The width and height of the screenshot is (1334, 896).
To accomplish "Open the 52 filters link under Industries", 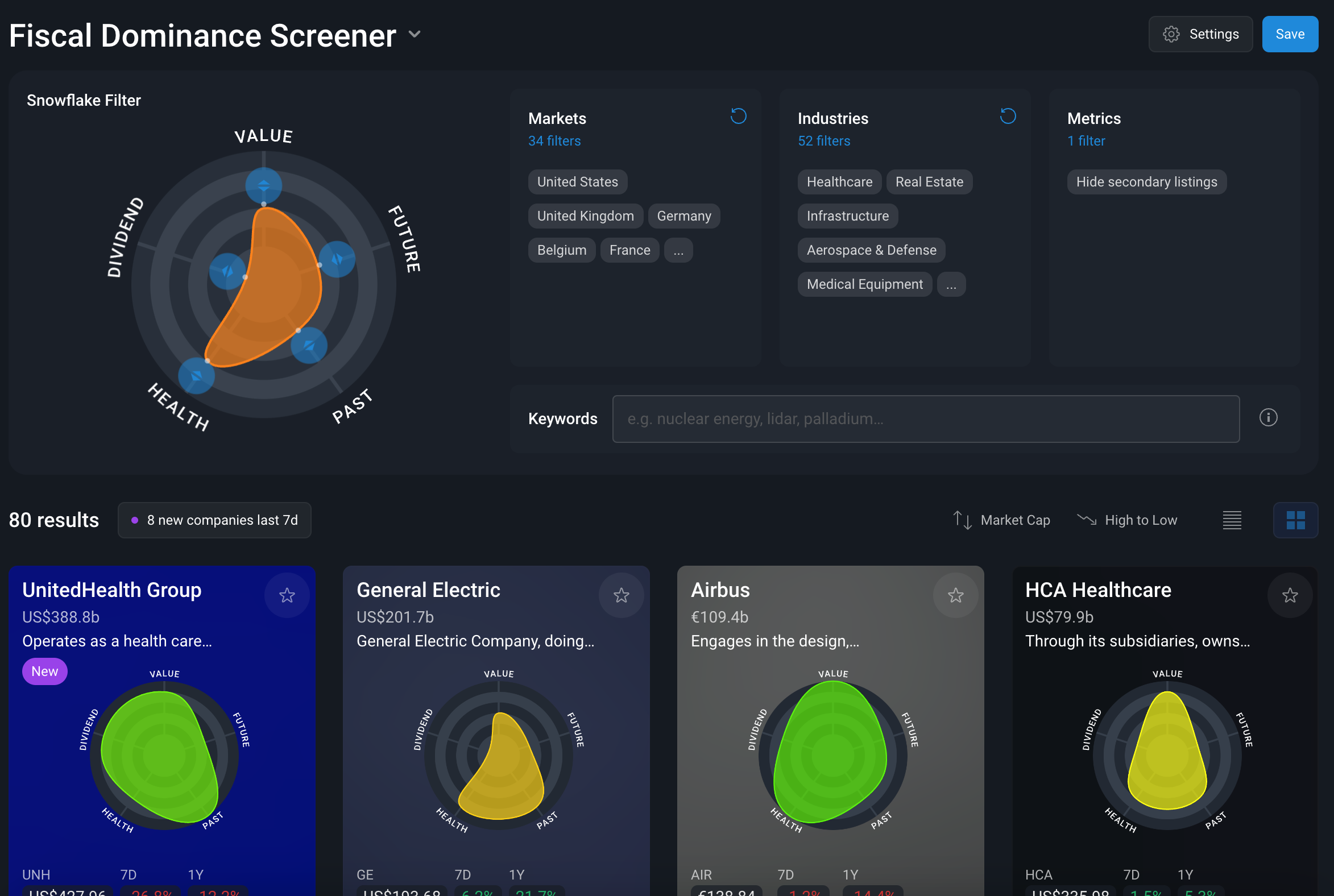I will [823, 141].
